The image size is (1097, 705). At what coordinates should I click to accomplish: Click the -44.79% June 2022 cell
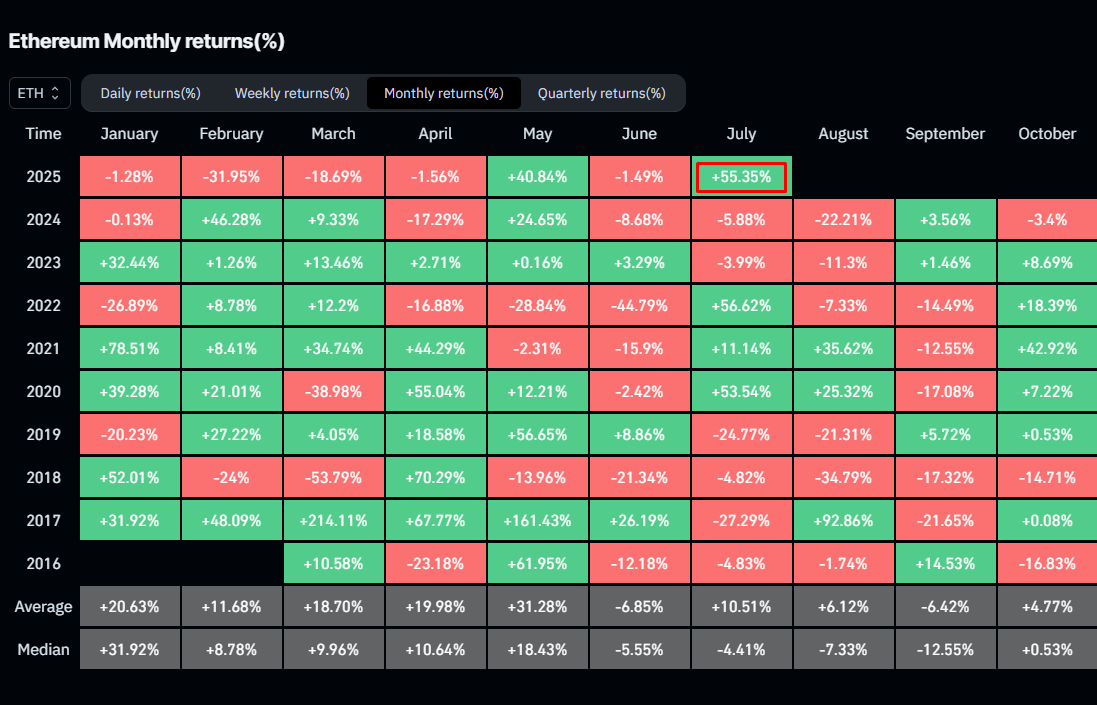[x=639, y=306]
